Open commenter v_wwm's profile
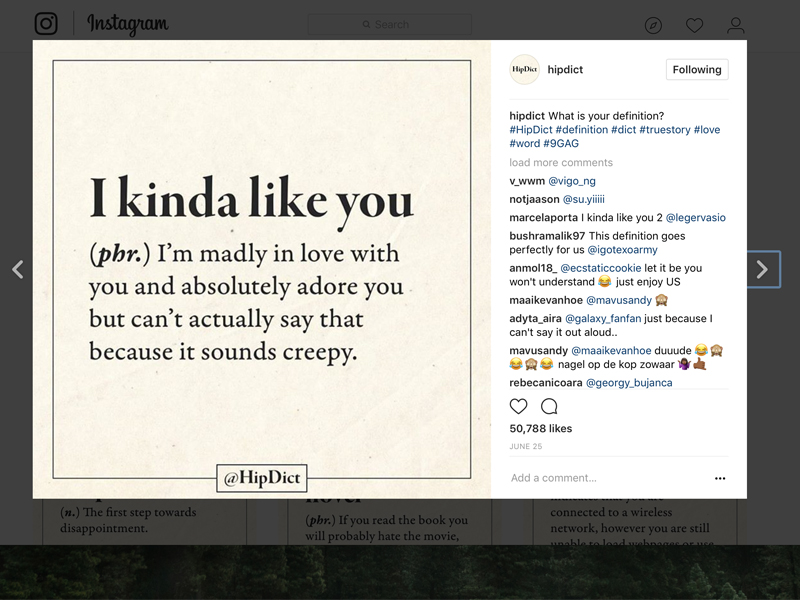 (x=527, y=181)
